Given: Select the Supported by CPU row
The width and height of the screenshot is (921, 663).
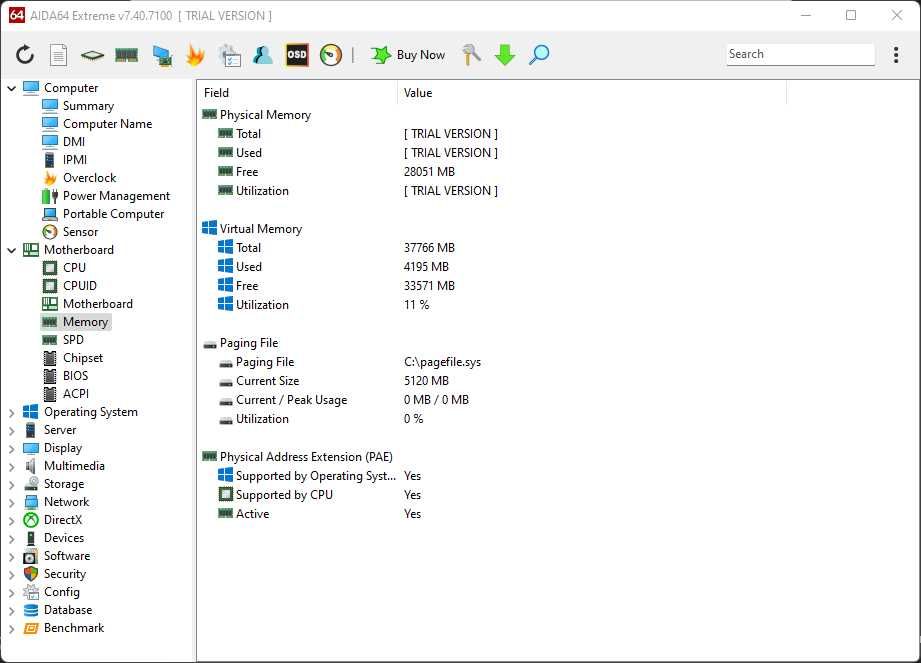Looking at the screenshot, I should click(x=320, y=495).
